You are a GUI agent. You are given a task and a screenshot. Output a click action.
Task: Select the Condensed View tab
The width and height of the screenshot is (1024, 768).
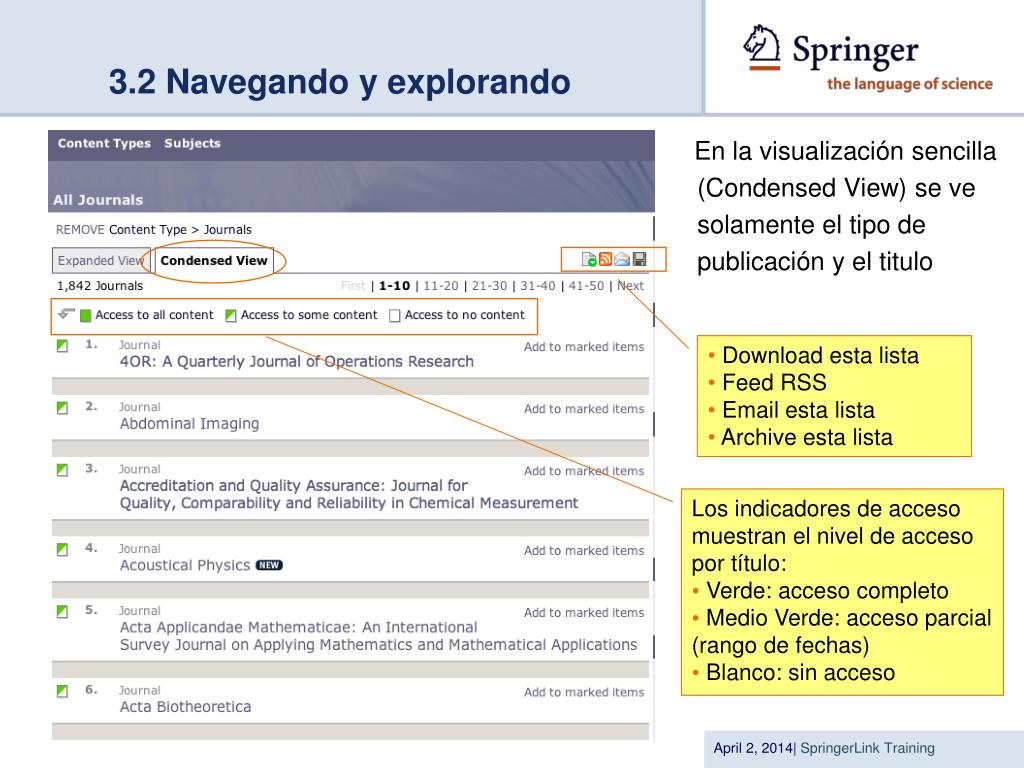[x=214, y=260]
